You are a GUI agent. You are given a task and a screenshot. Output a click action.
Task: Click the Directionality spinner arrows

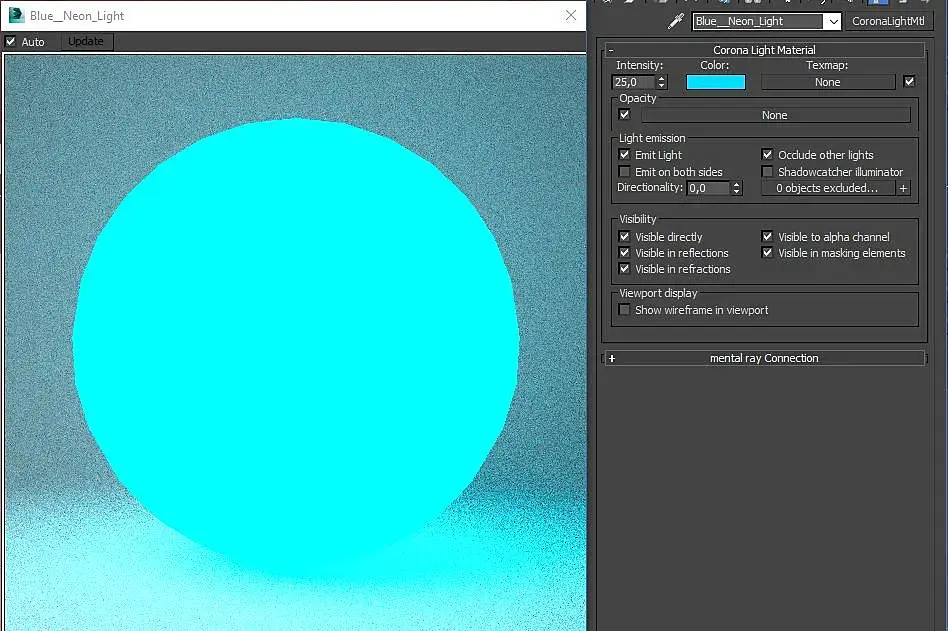736,188
